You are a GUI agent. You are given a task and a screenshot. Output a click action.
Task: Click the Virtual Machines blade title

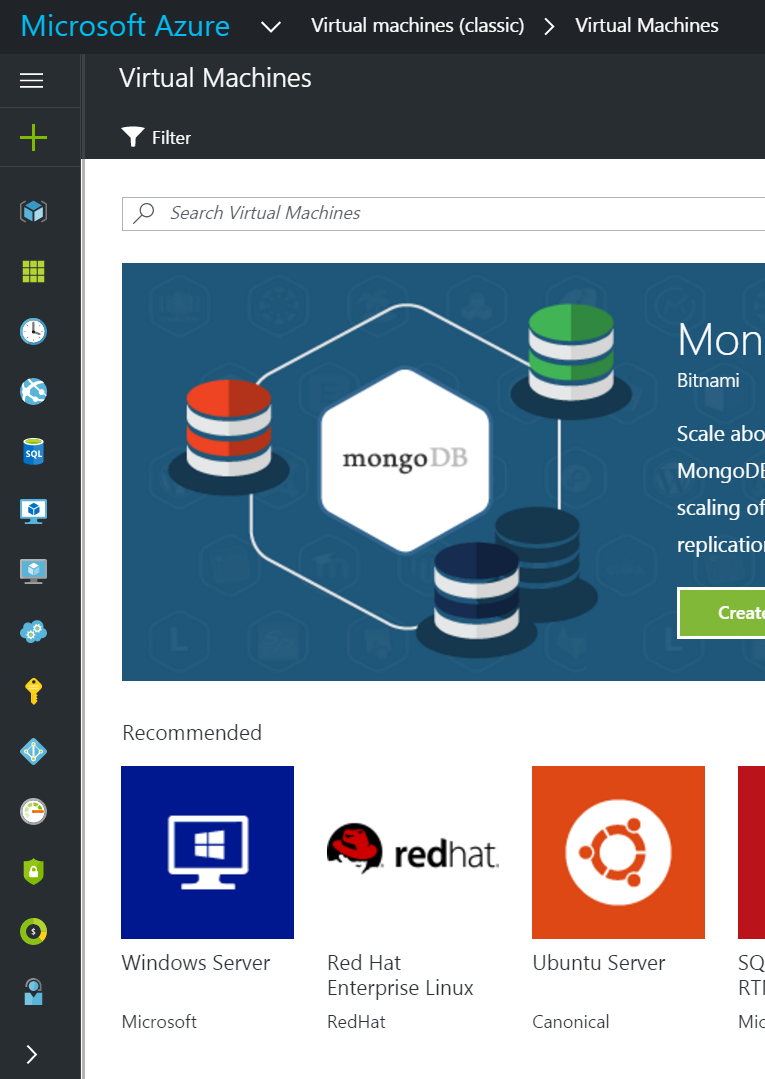(x=215, y=78)
